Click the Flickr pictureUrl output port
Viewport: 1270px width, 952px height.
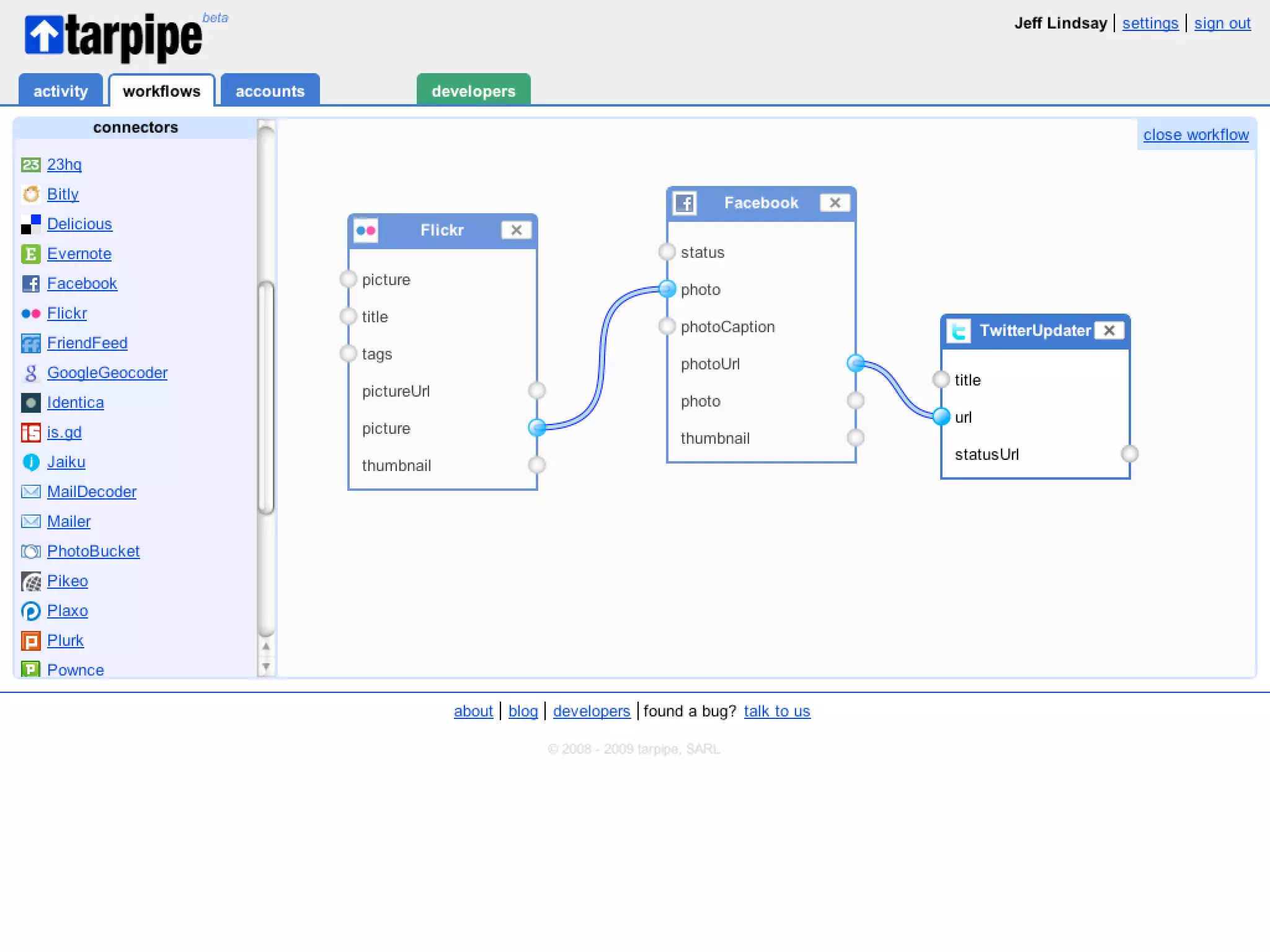pyautogui.click(x=537, y=390)
